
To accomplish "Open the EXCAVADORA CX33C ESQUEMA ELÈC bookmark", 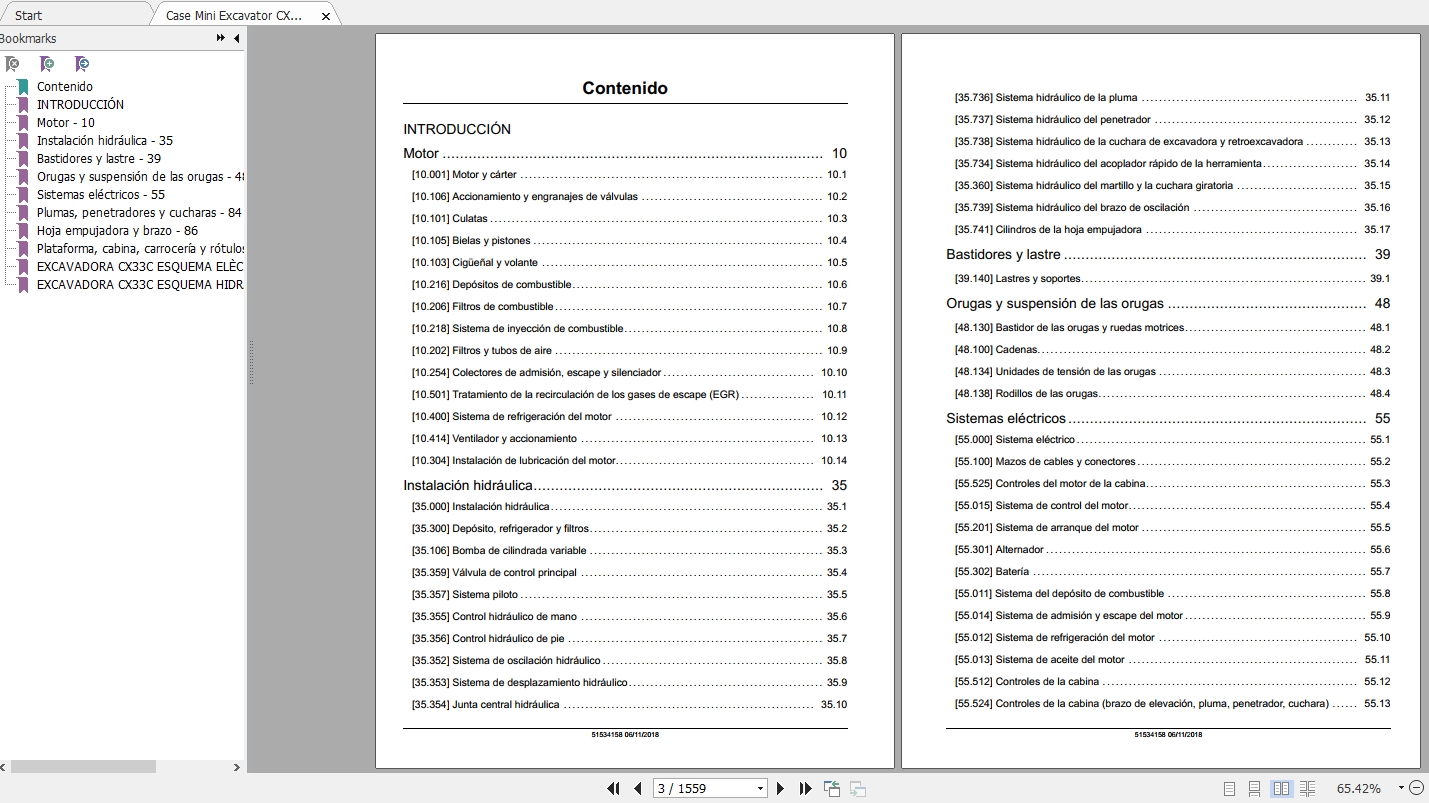I will [140, 267].
